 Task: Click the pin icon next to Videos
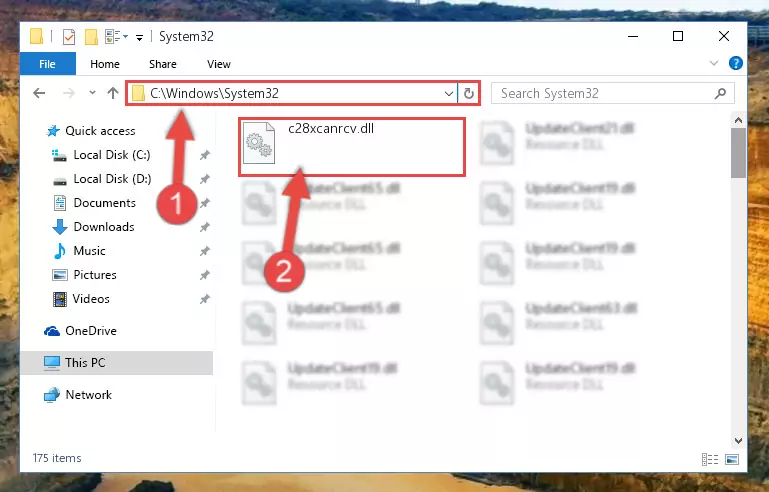(205, 299)
